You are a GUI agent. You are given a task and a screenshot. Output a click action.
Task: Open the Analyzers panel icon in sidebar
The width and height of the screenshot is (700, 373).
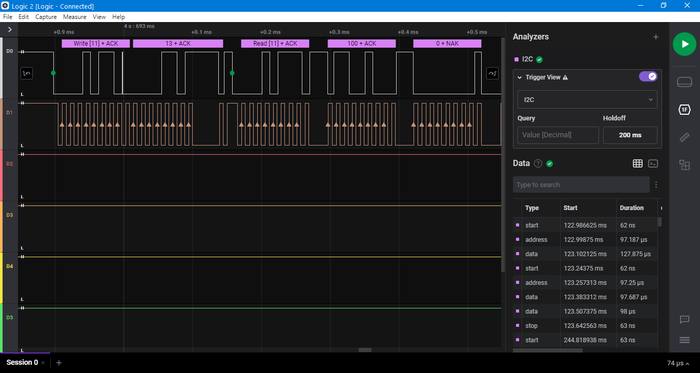tap(684, 110)
